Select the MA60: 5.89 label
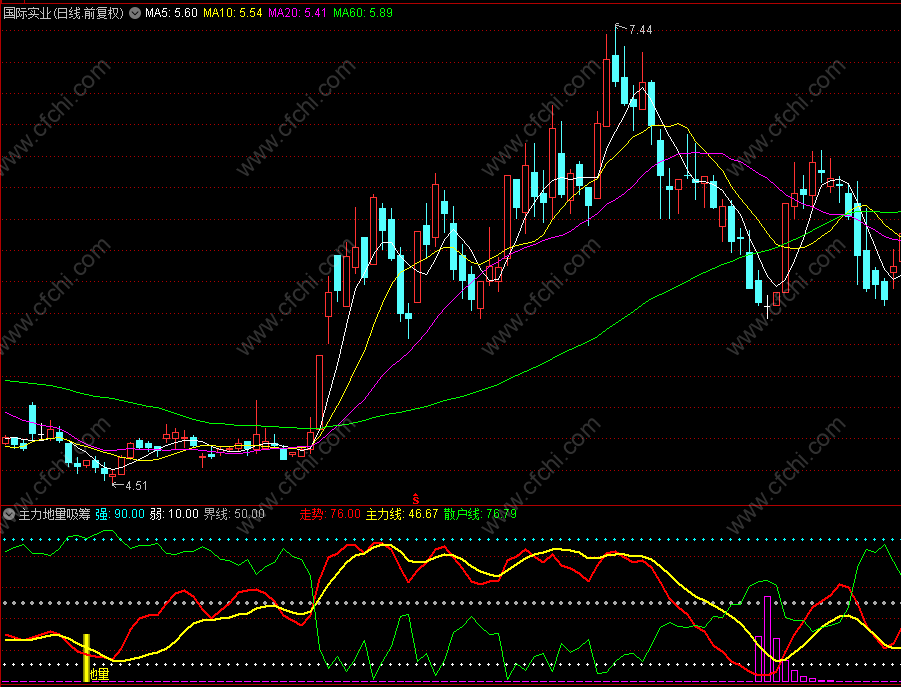 (x=363, y=13)
